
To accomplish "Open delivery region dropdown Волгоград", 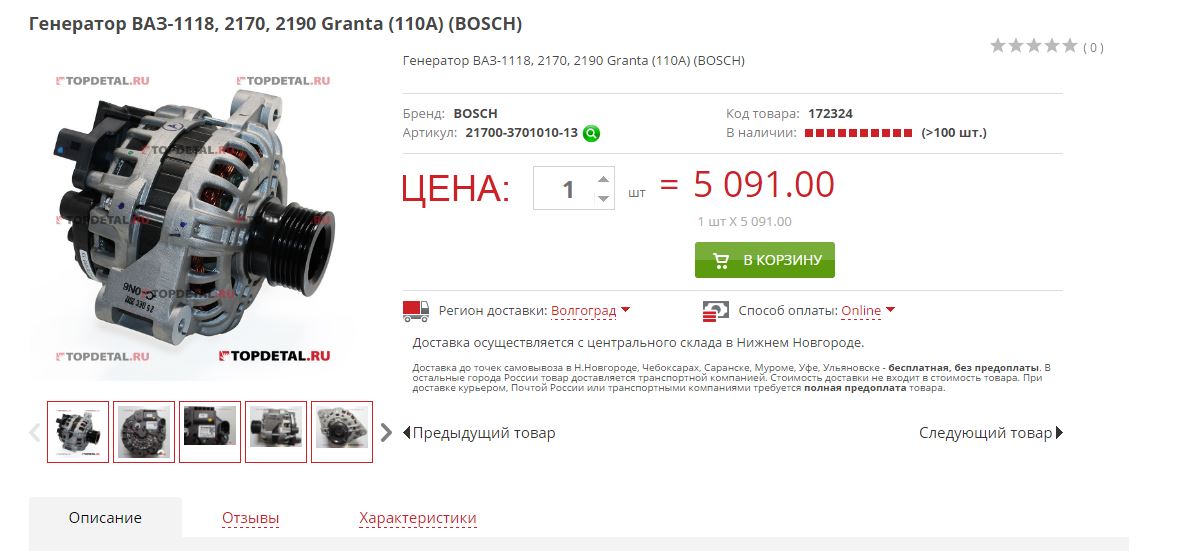I will [590, 310].
